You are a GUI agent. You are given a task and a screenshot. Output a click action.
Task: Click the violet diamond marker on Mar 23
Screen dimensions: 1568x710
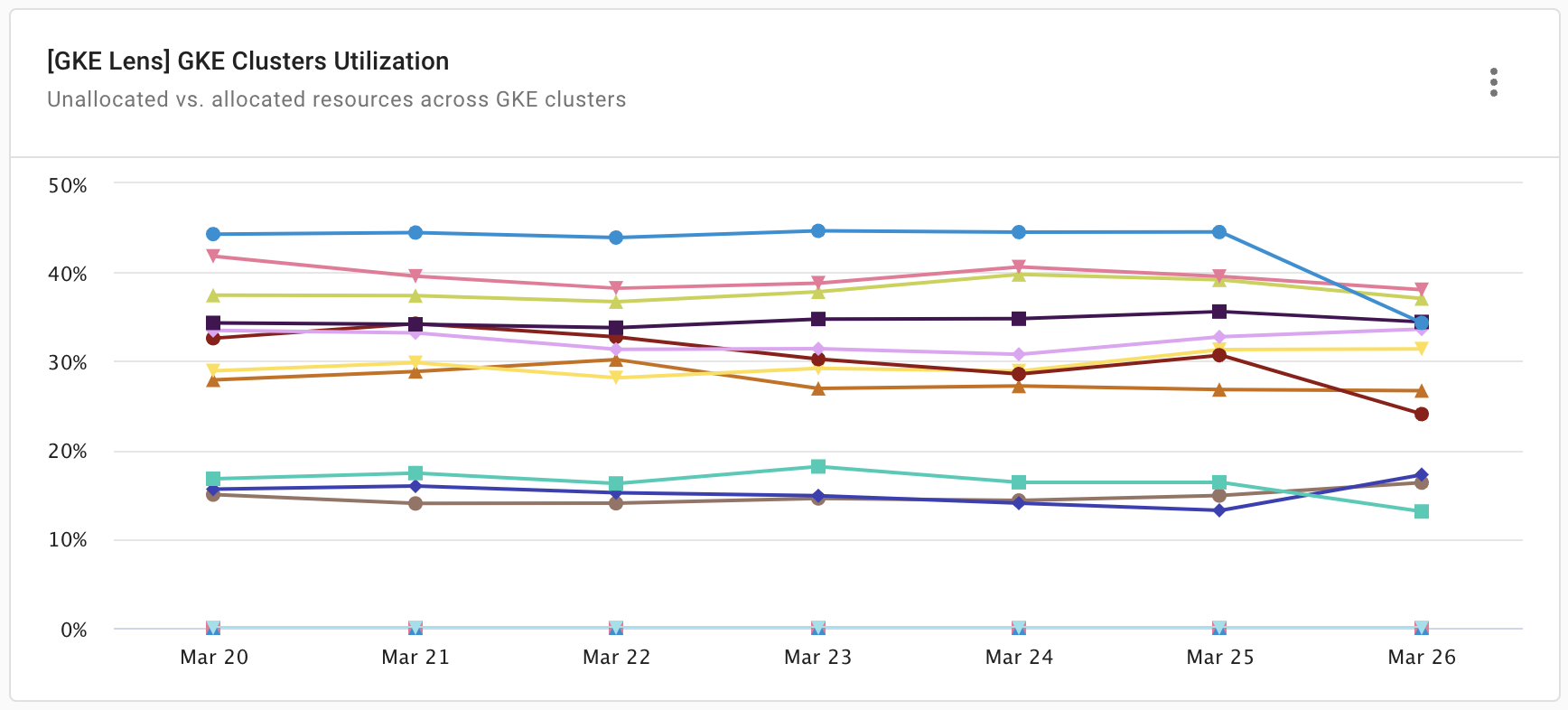pos(817,347)
